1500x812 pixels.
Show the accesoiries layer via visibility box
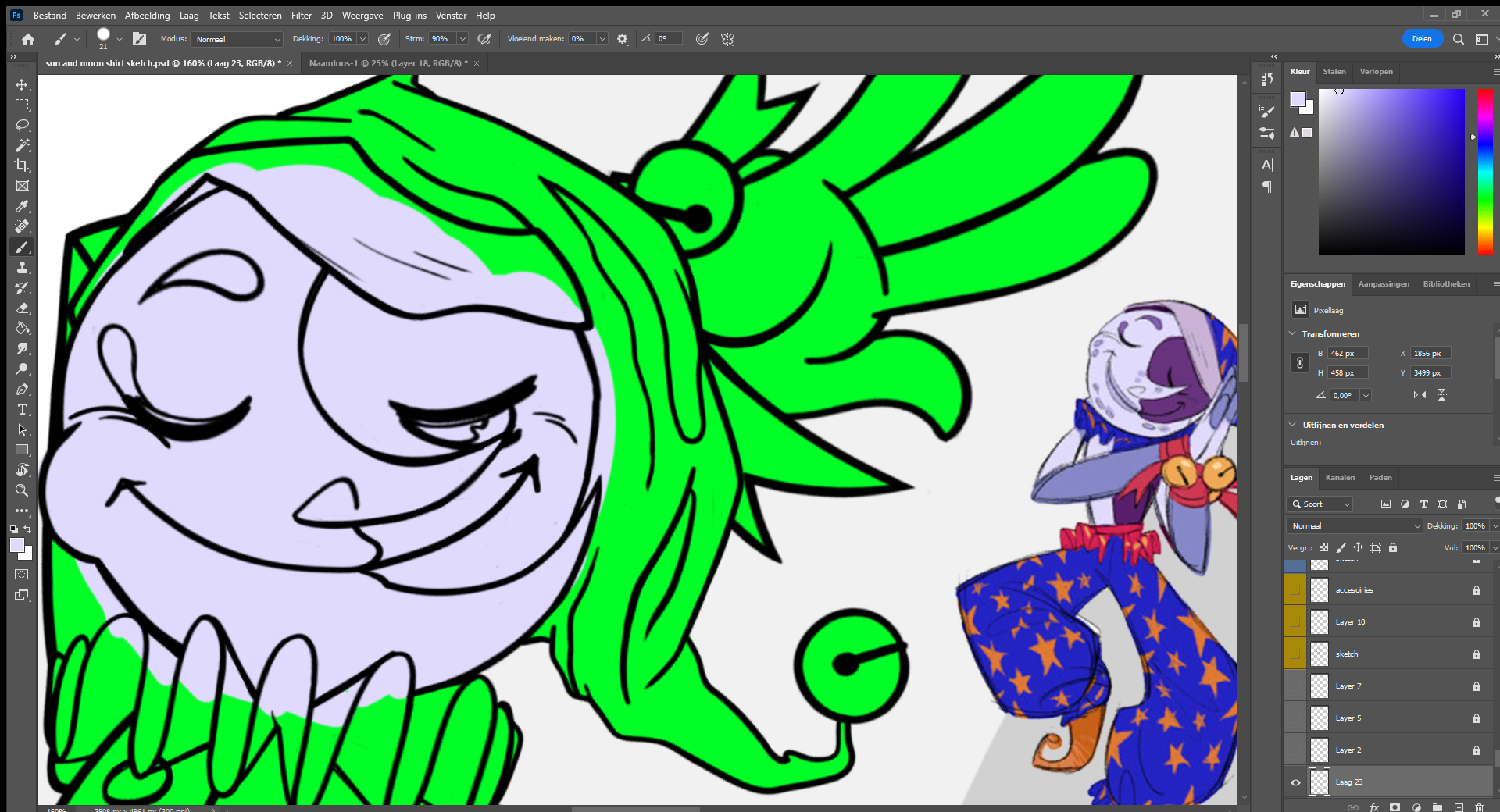click(x=1295, y=590)
